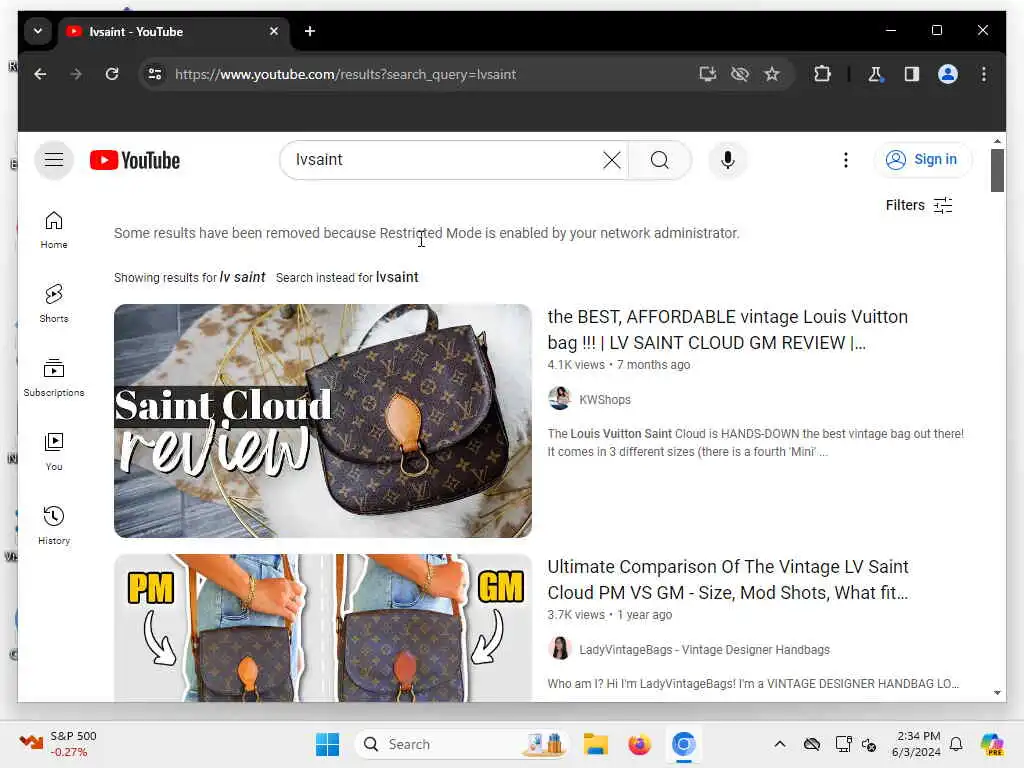Click the YouTube logo
This screenshot has height=768, width=1024.
coord(135,160)
